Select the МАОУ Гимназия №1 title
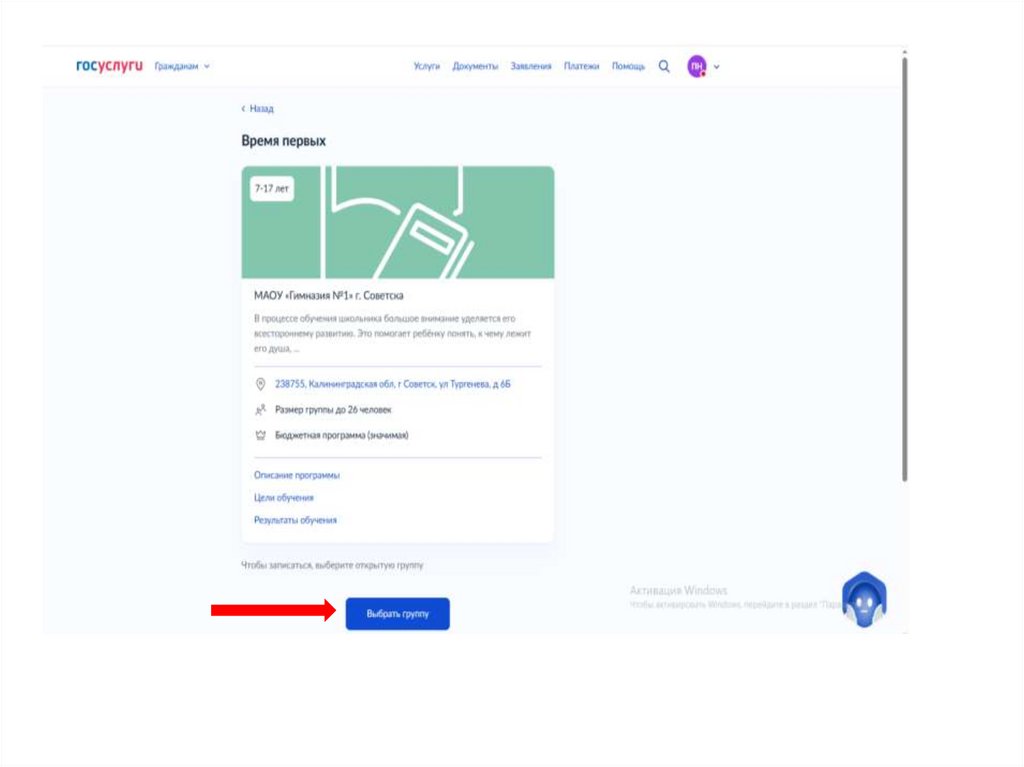Screen dimensions: 1024x767 (328, 295)
